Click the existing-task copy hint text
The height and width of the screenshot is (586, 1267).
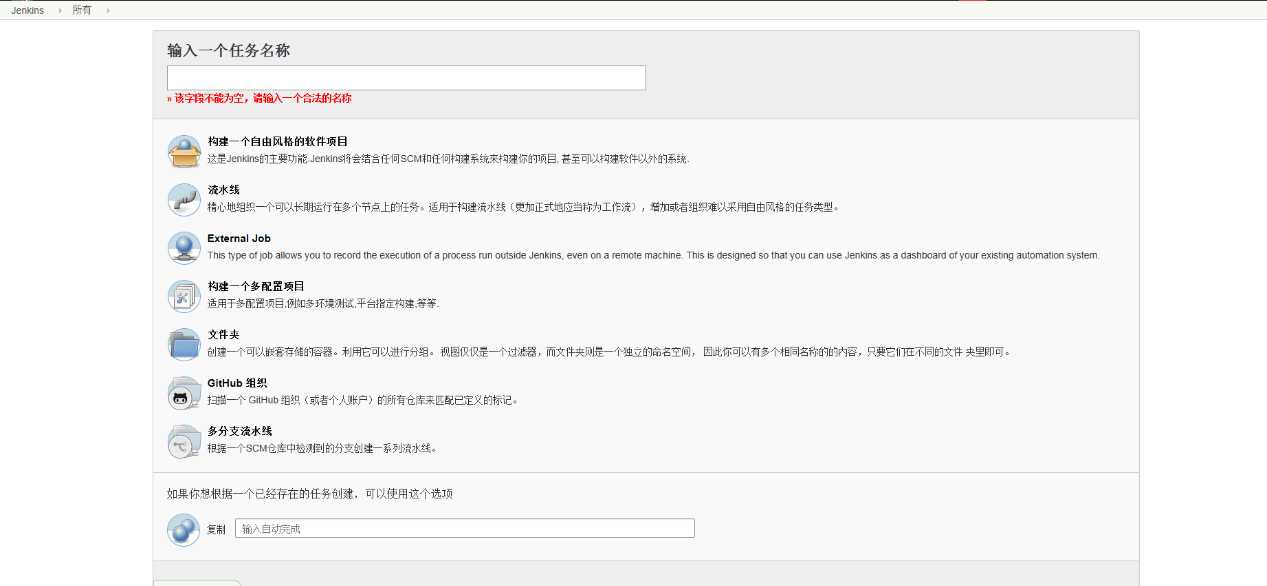(310, 493)
